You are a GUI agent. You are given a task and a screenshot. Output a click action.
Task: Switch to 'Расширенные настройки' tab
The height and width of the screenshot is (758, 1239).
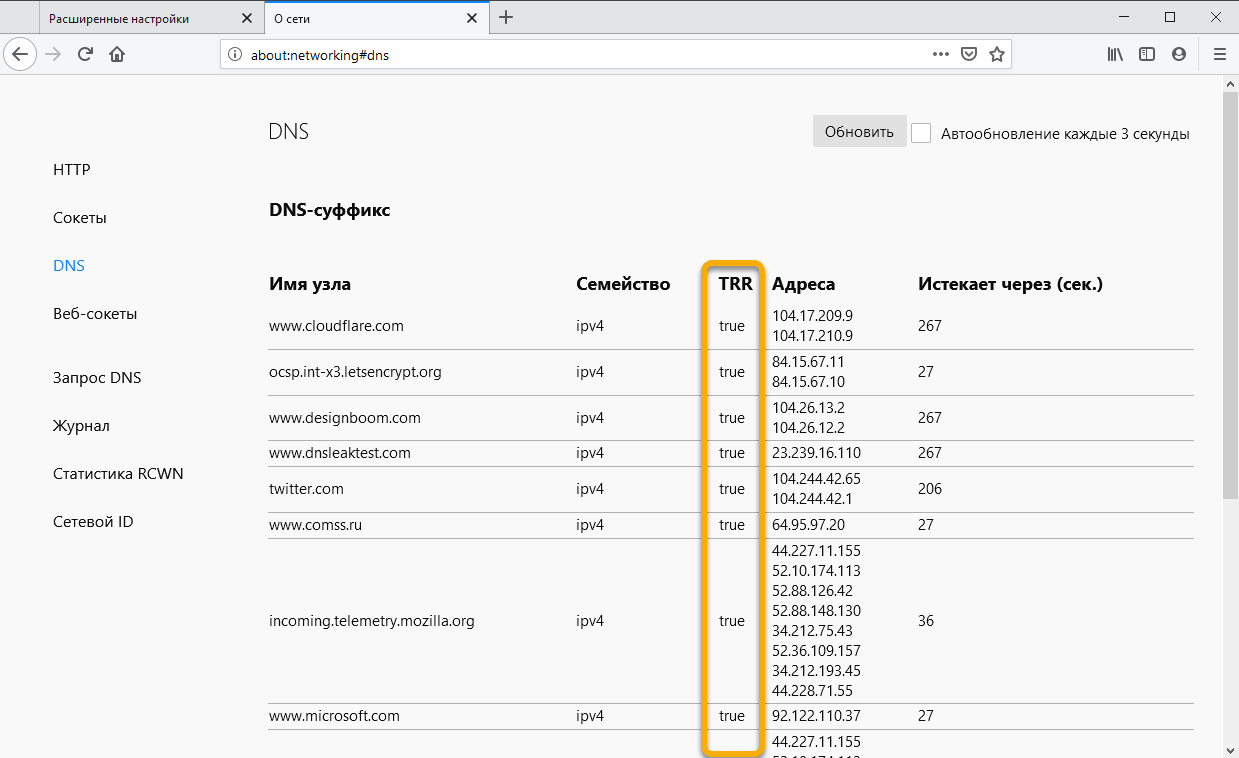151,19
